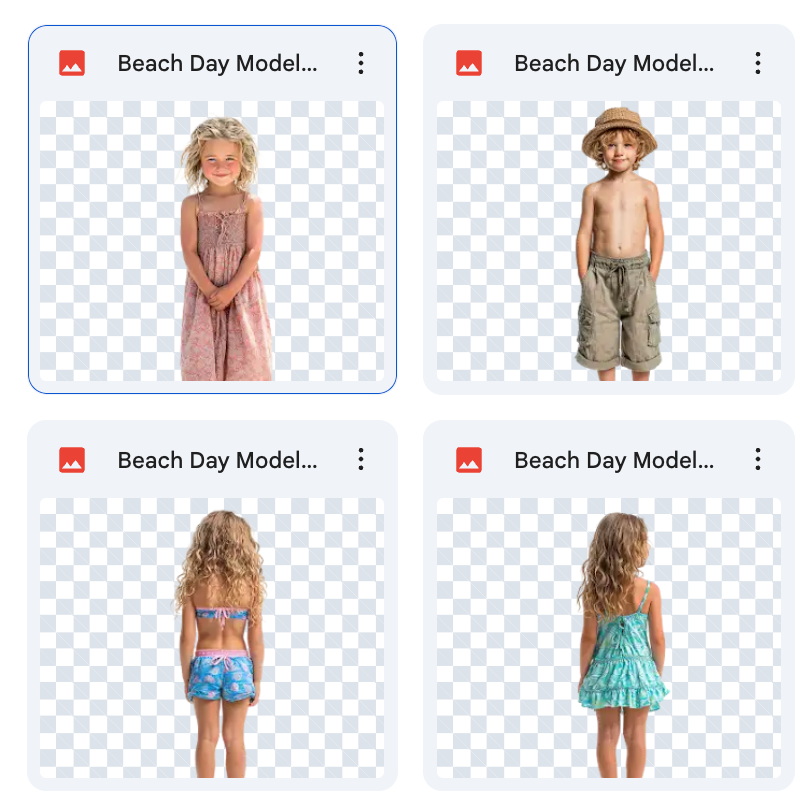Open More actions menu for straw hat boy file
Image resolution: width=810 pixels, height=808 pixels.
pos(757,63)
